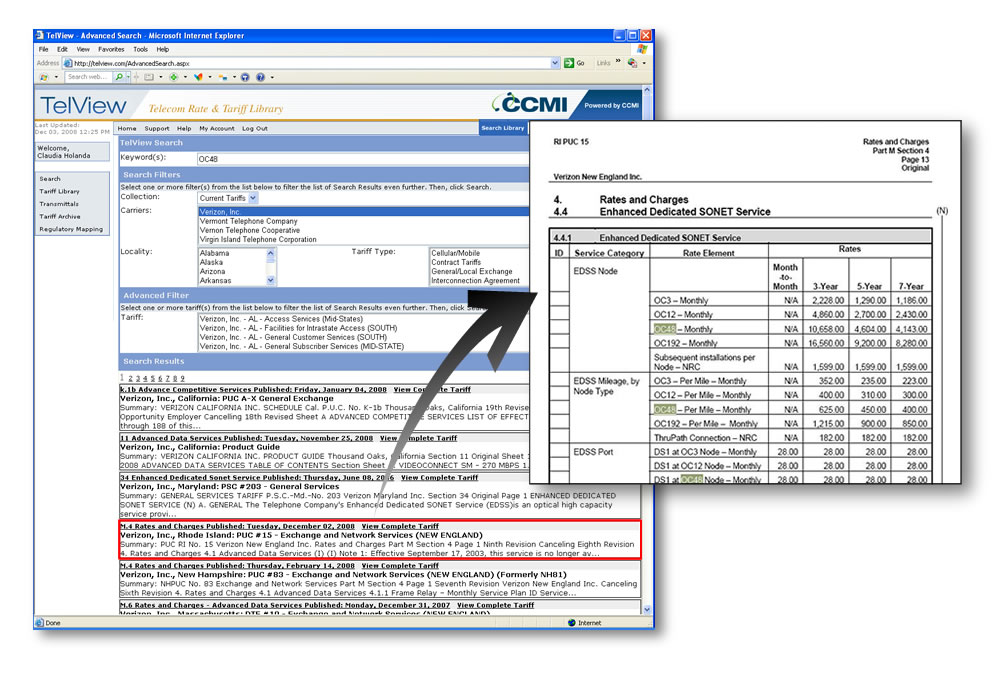The width and height of the screenshot is (1000, 680).
Task: Open the address bar history dropdown arrow
Action: [x=555, y=63]
